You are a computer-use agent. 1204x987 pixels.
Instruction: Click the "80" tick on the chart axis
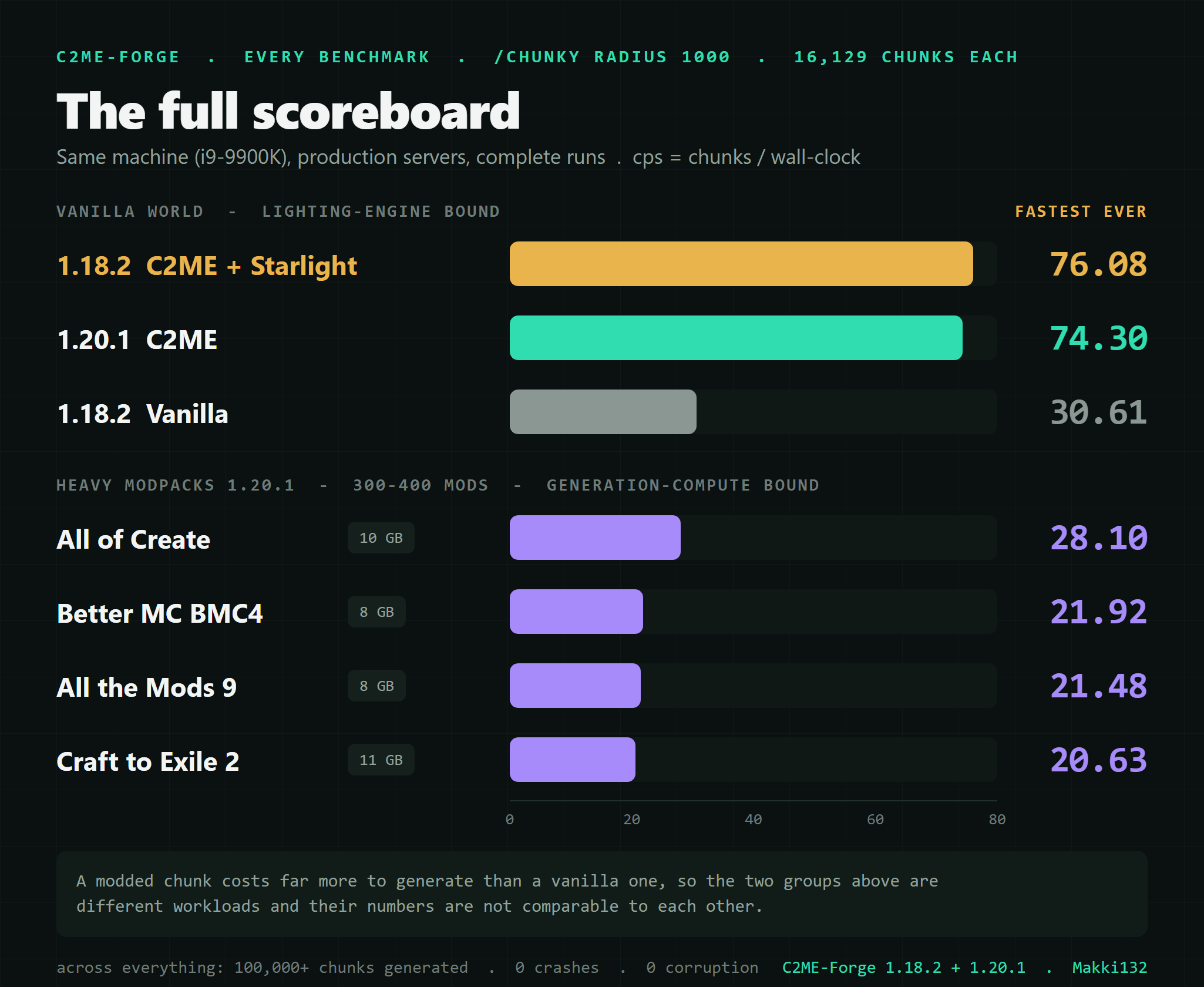click(997, 820)
